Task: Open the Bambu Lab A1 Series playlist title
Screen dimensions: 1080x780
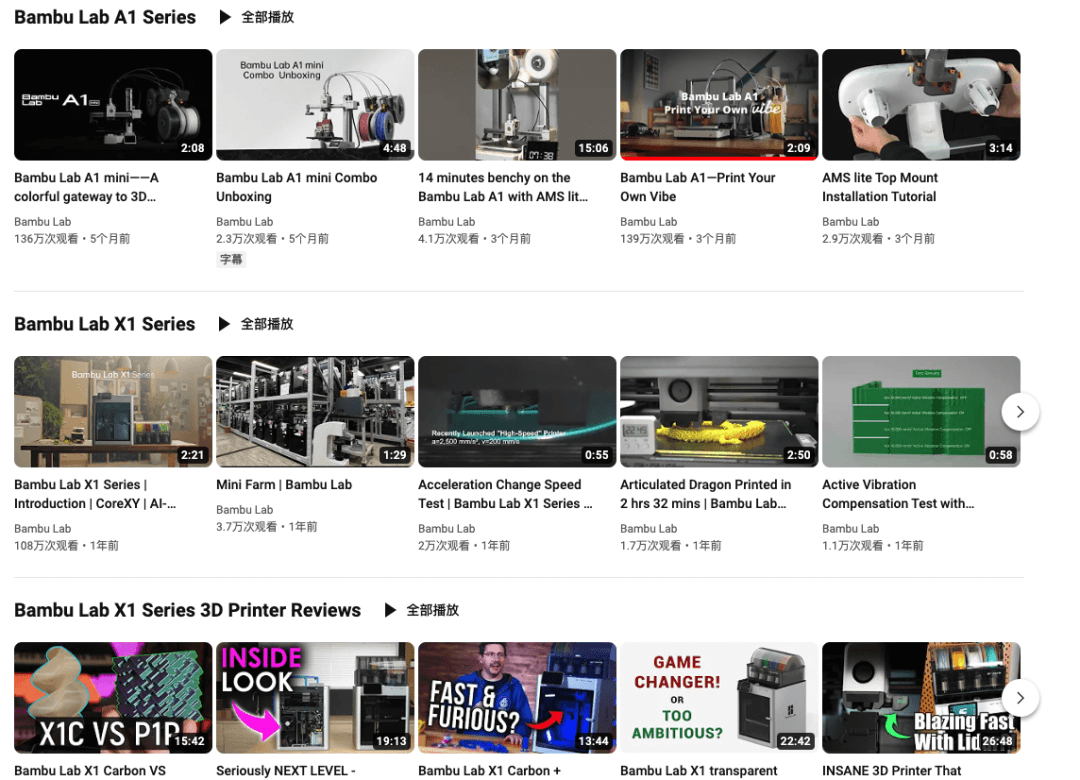Action: coord(105,17)
